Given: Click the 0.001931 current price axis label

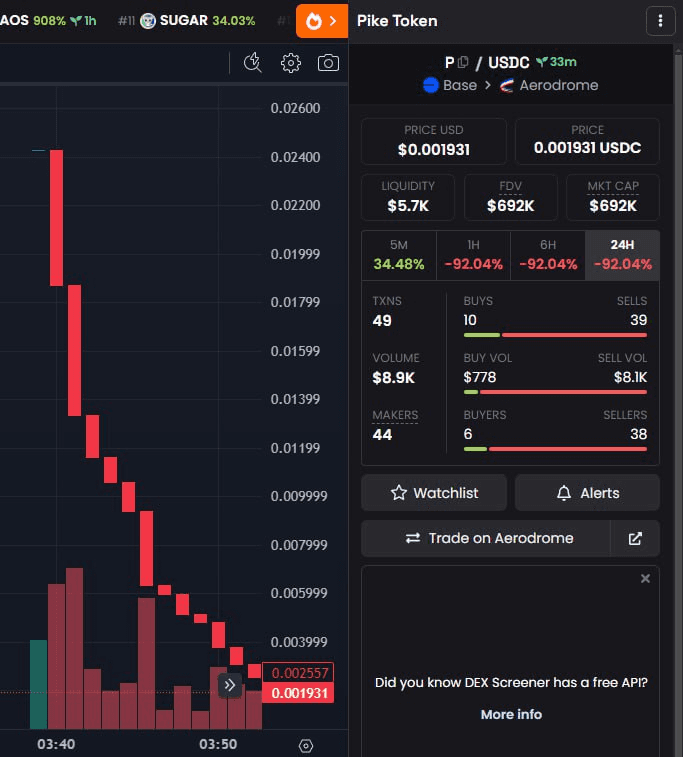Looking at the screenshot, I should (x=298, y=693).
